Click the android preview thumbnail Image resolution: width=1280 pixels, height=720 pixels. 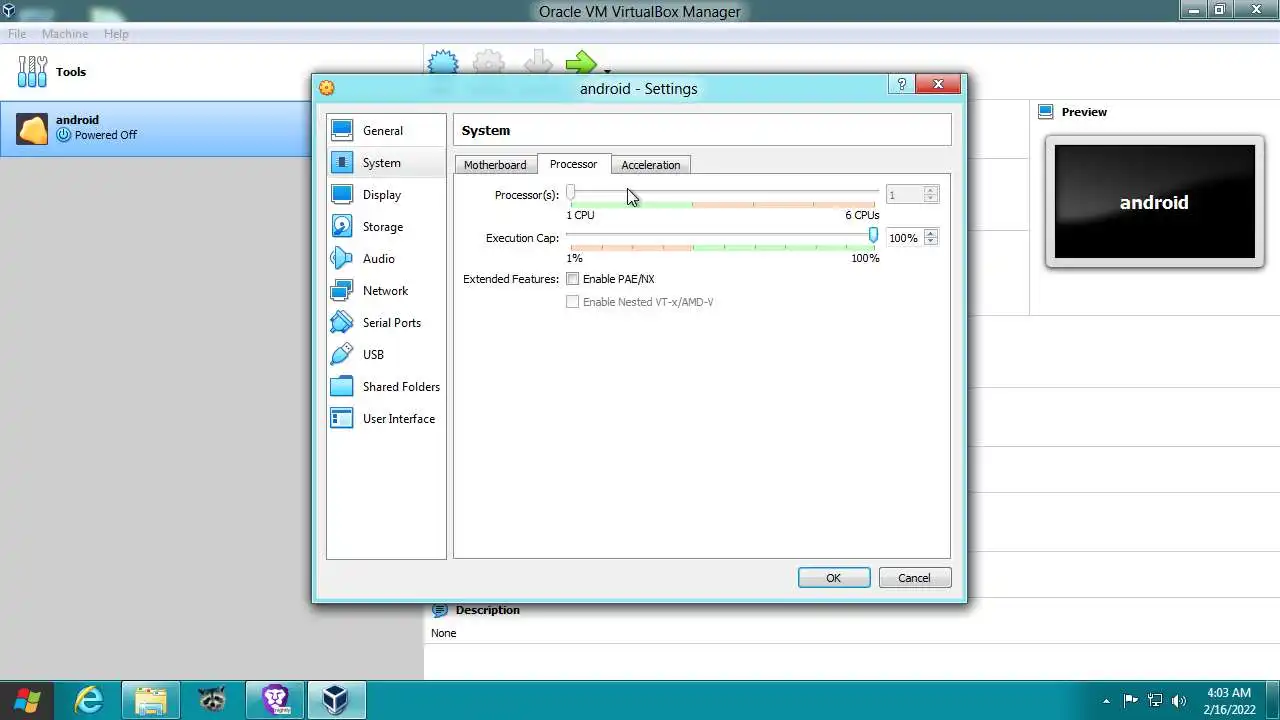[x=1155, y=202]
